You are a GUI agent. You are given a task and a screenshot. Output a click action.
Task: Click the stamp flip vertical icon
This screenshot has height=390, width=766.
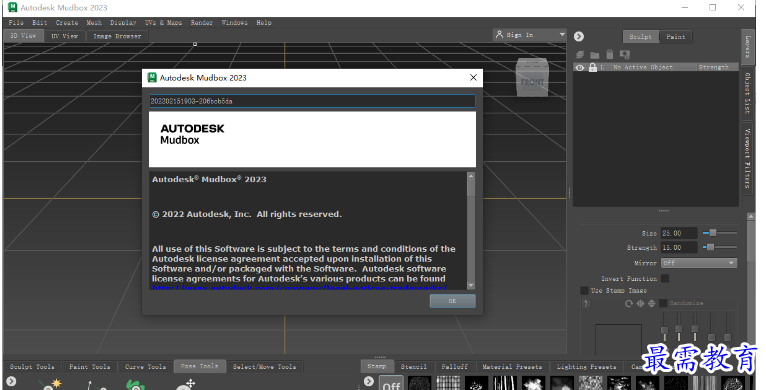click(x=651, y=303)
